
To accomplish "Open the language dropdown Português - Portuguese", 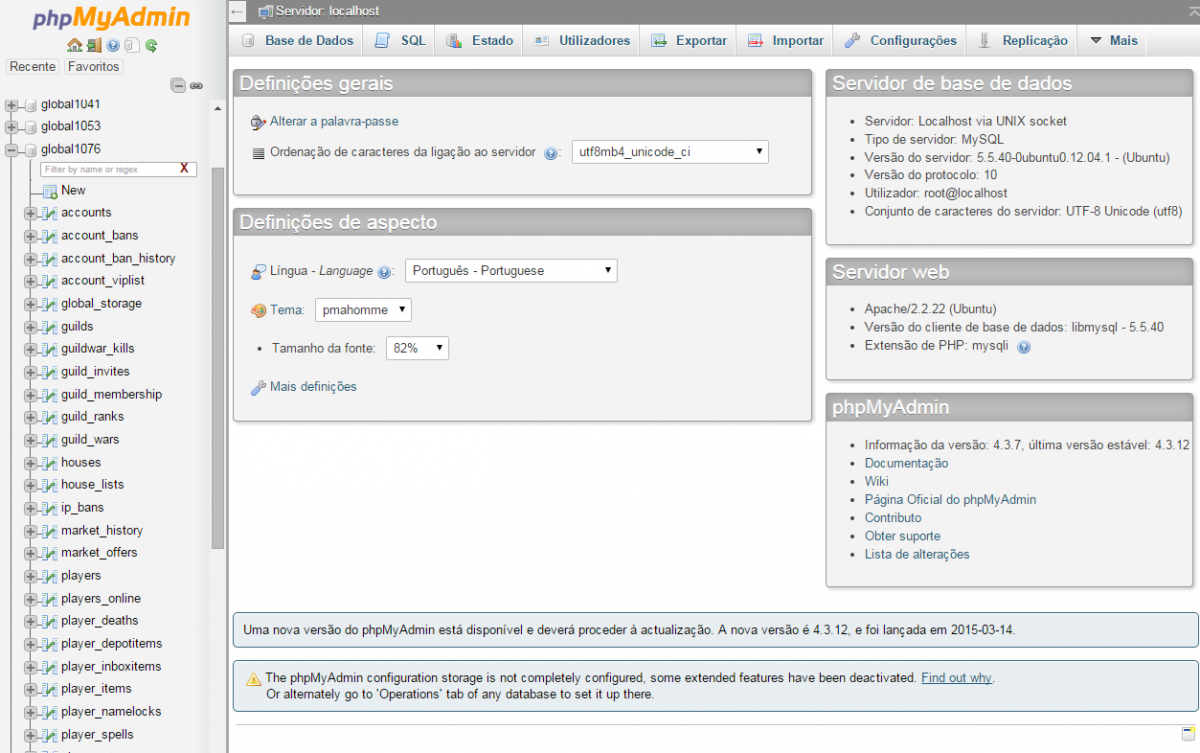I will pos(511,270).
